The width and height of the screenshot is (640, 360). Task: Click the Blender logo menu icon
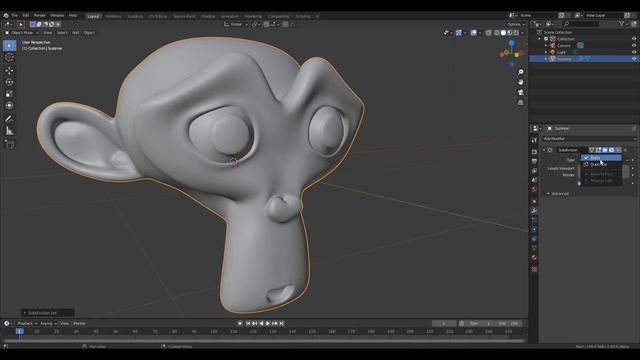tap(6, 16)
